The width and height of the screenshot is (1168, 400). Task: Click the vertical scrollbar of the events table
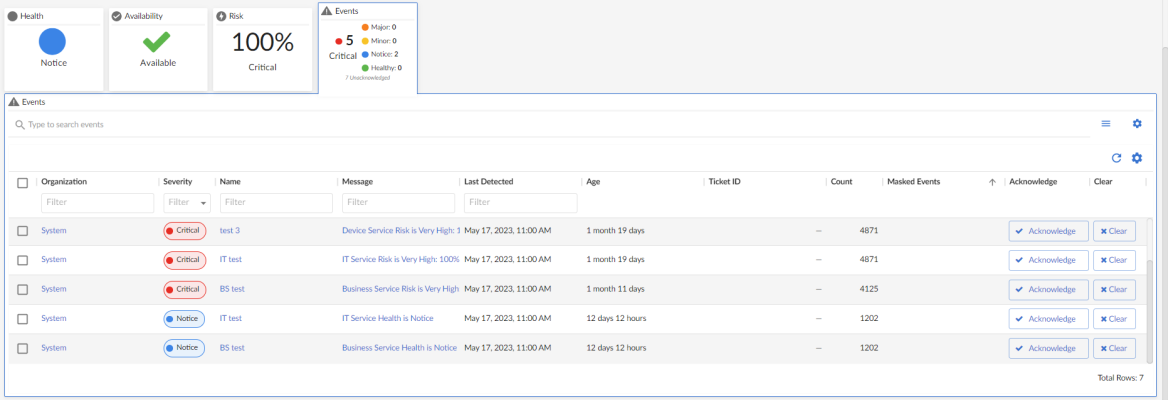point(1148,290)
